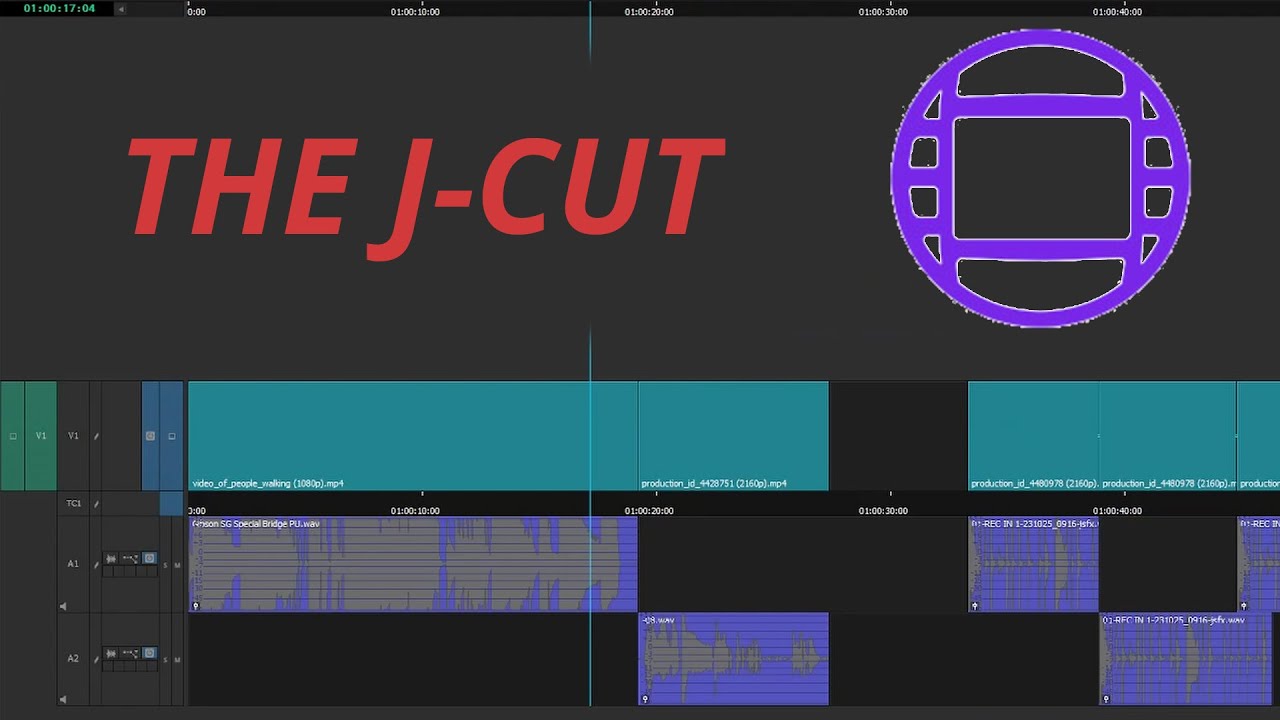This screenshot has width=1280, height=720.
Task: Toggle waveform display on track A1
Action: [111, 558]
